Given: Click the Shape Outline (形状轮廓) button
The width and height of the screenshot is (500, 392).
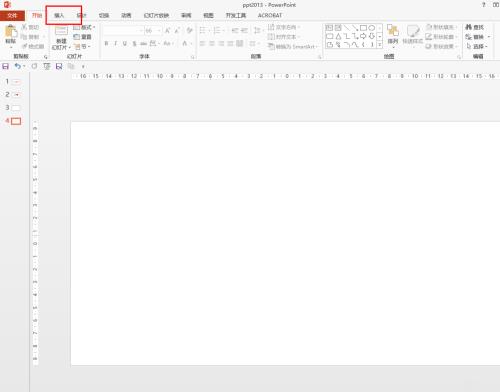Looking at the screenshot, I should [x=441, y=37].
